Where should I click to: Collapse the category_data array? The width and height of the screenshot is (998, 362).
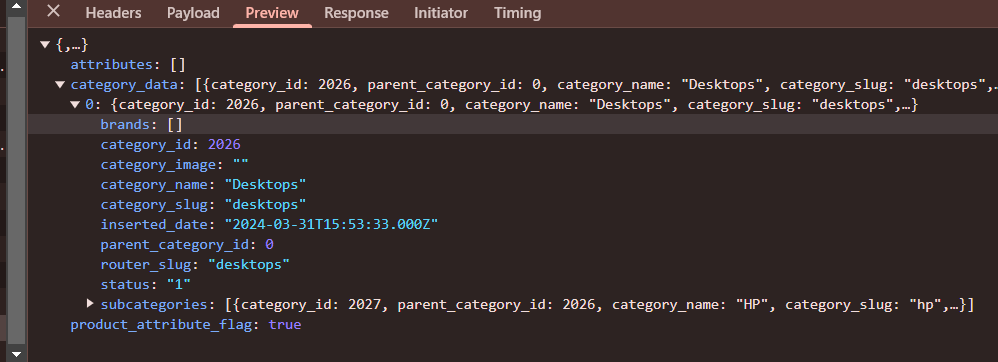60,85
